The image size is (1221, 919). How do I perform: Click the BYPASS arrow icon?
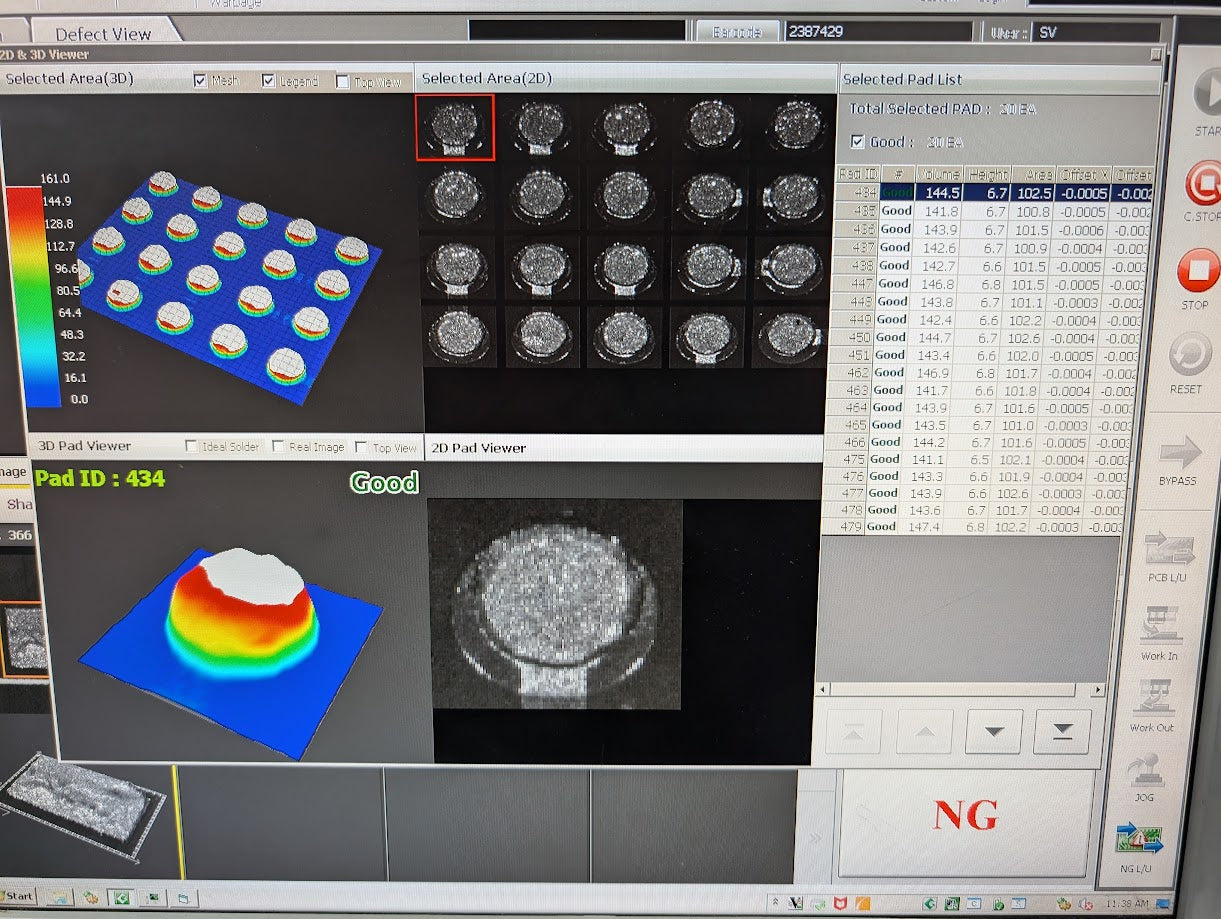pyautogui.click(x=1178, y=452)
